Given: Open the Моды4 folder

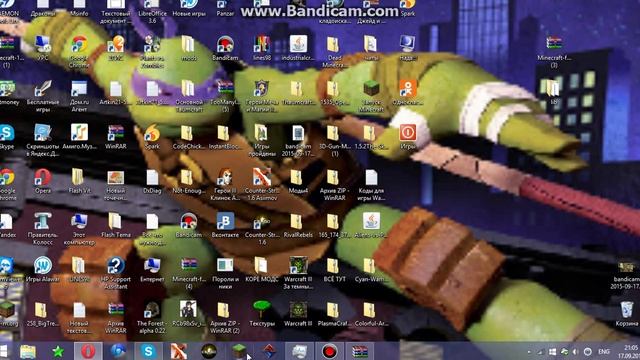Looking at the screenshot, I should pos(298,181).
